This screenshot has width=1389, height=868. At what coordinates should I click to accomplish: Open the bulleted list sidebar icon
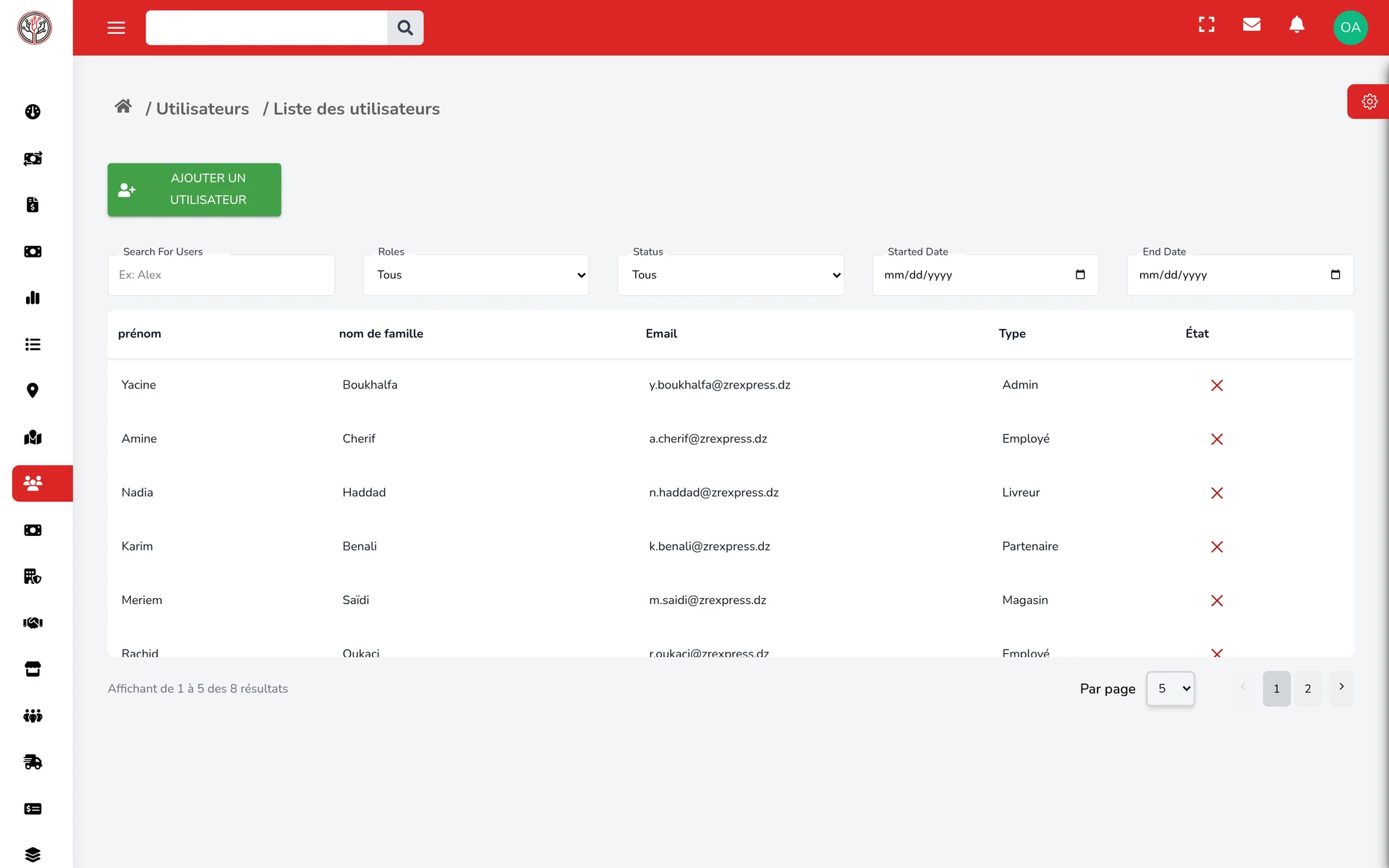pyautogui.click(x=33, y=344)
